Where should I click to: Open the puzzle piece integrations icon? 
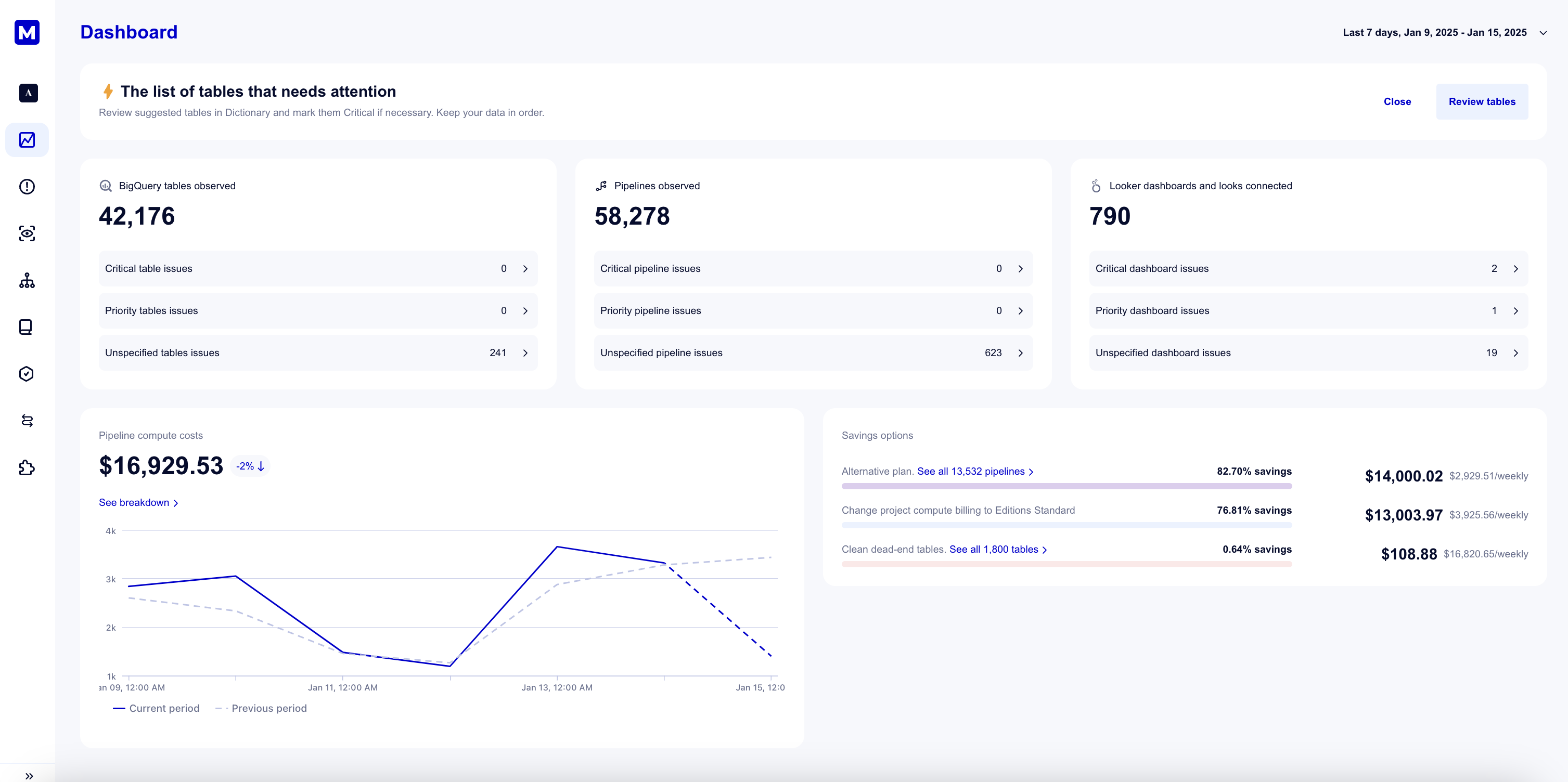(27, 467)
